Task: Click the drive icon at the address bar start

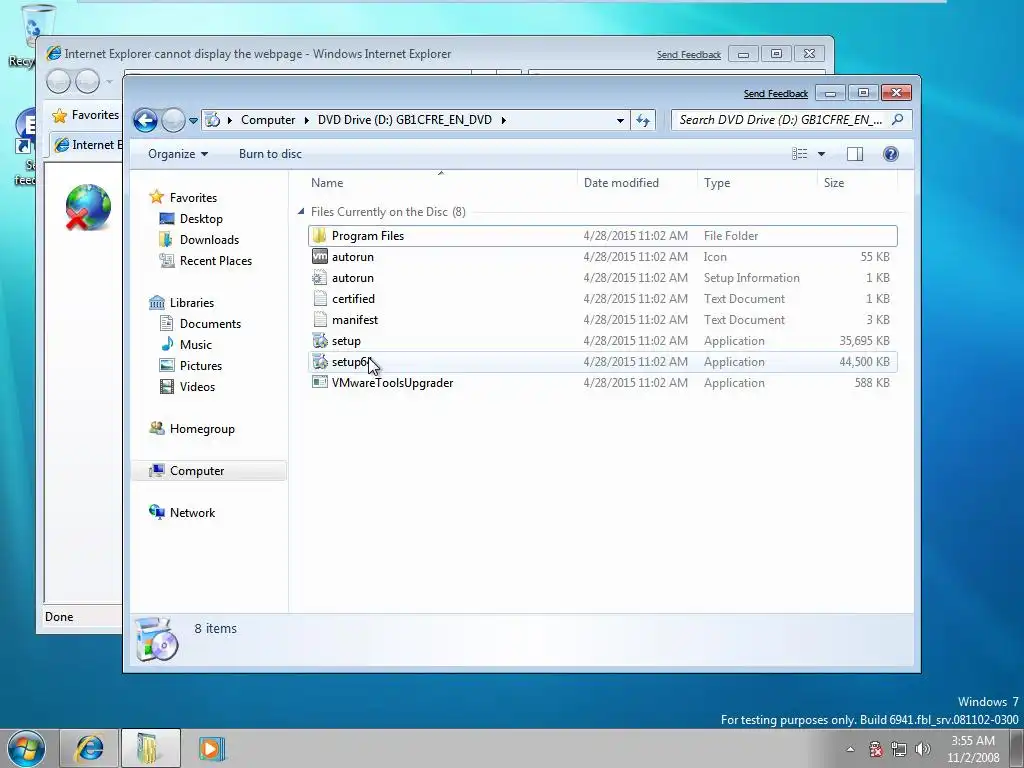Action: click(x=212, y=120)
